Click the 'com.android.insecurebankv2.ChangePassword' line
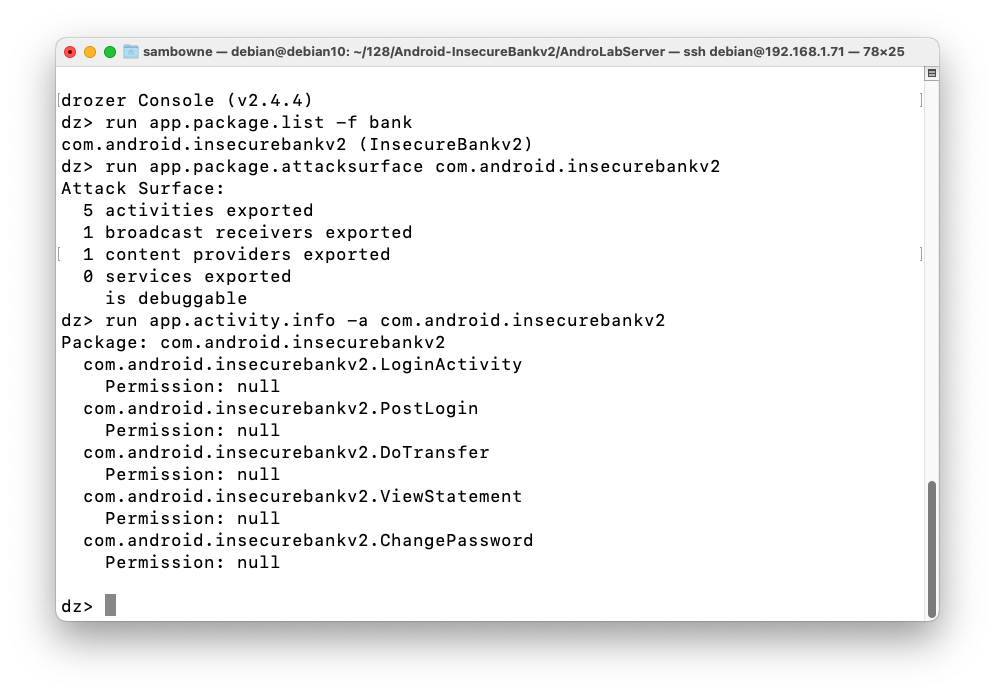Screen dimensions: 995x695 click(308, 540)
